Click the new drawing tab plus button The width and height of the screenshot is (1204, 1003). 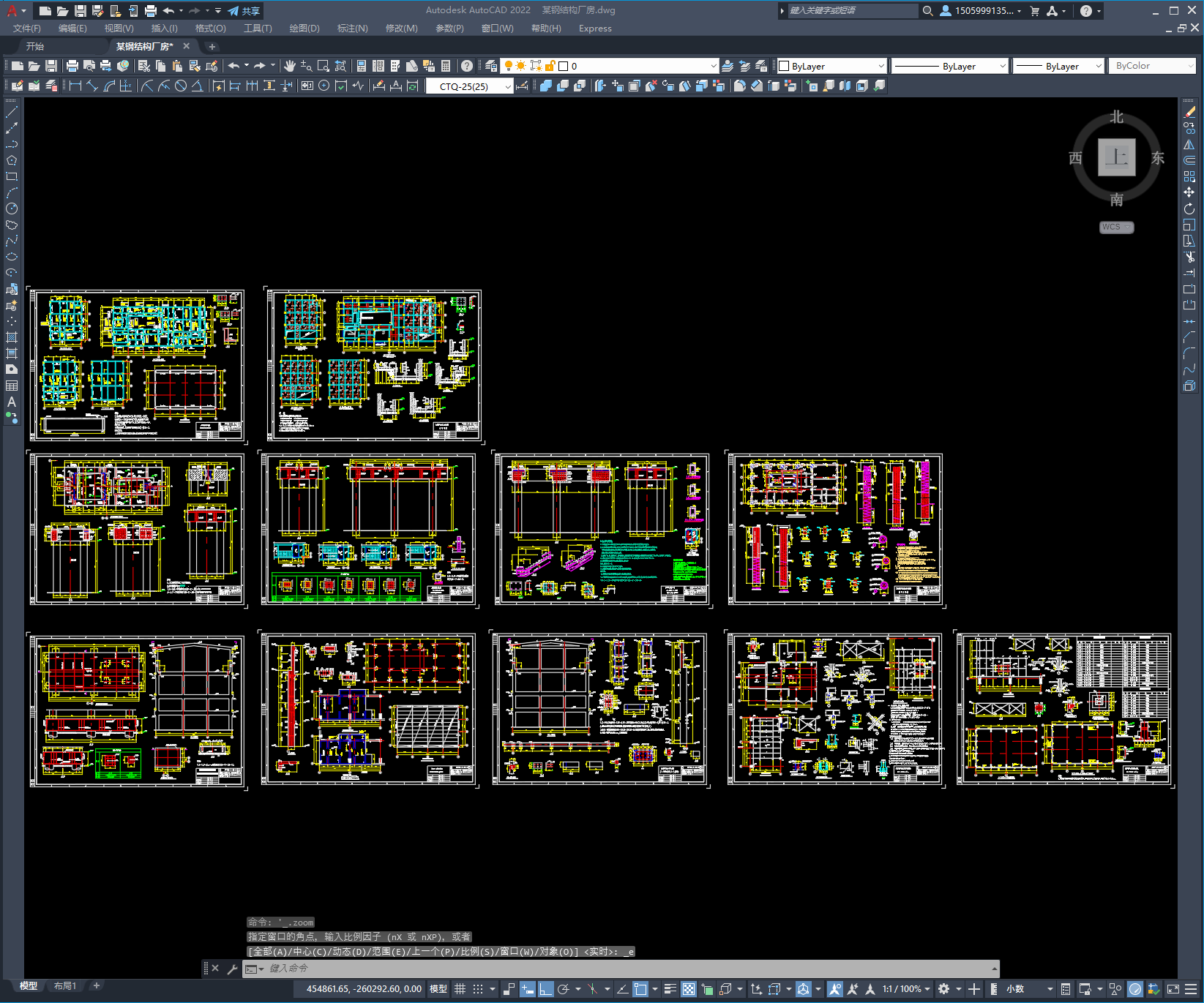tap(212, 46)
